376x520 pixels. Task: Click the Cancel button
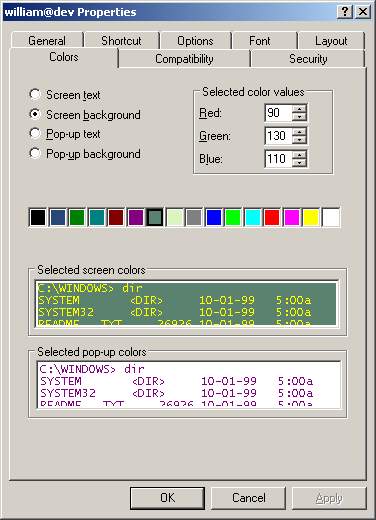249,498
